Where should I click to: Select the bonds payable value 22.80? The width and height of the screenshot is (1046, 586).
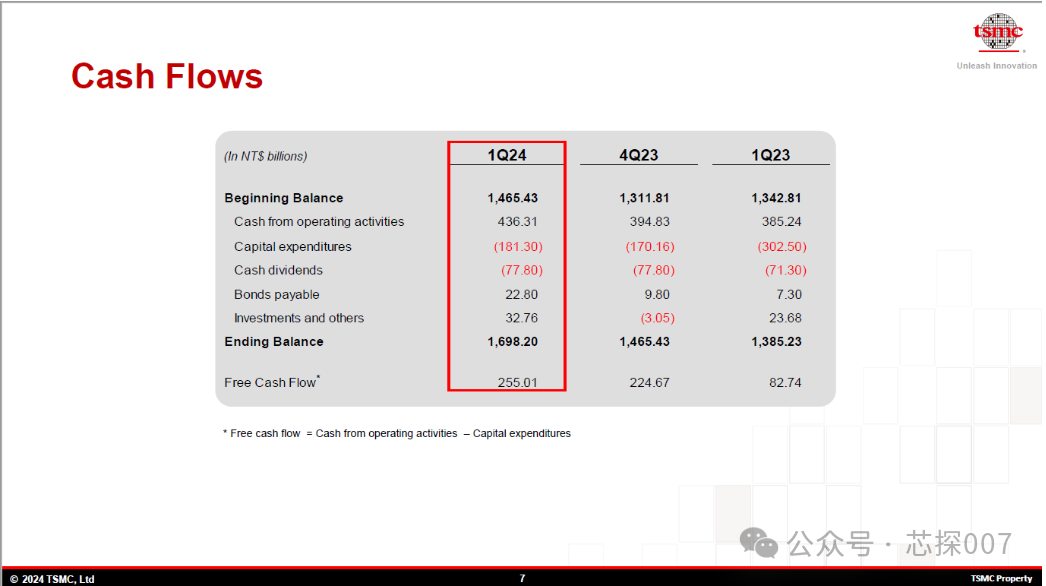pos(522,294)
